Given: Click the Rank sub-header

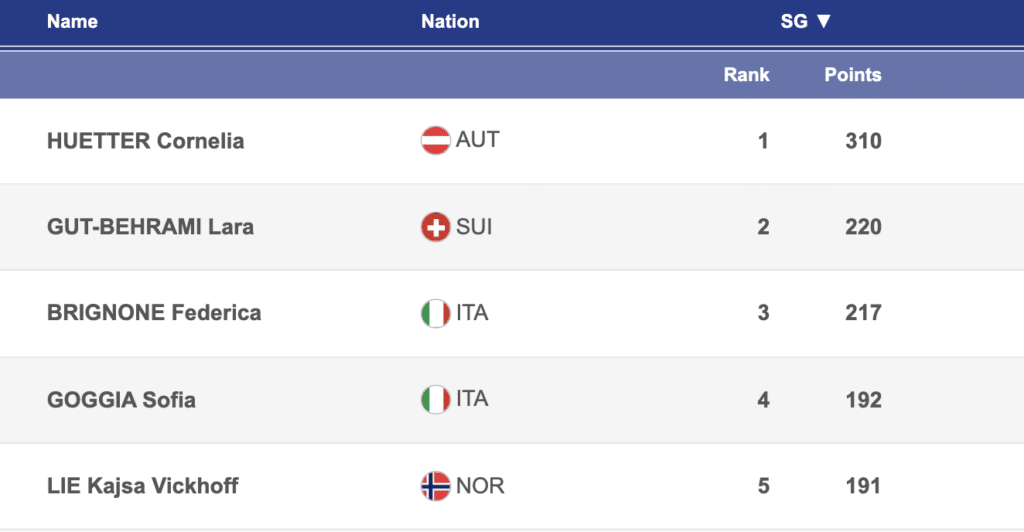Looking at the screenshot, I should pos(747,75).
